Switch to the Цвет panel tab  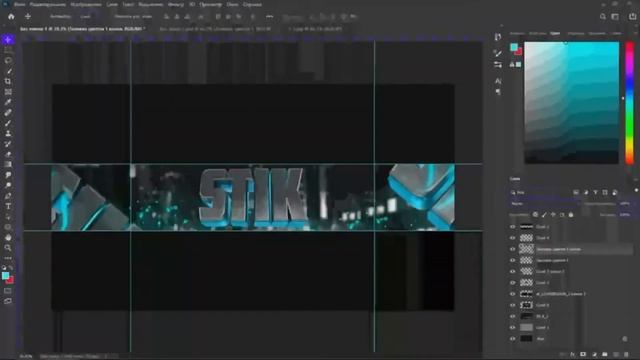point(555,33)
